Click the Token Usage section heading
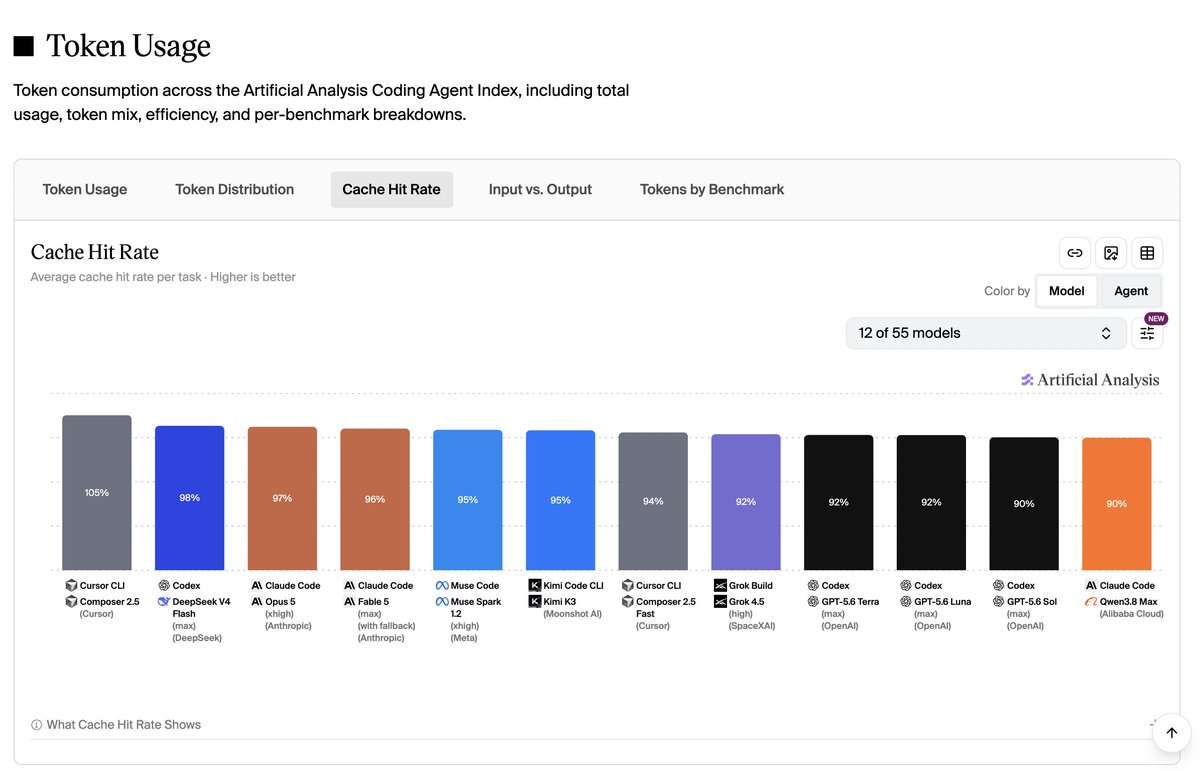 point(128,46)
